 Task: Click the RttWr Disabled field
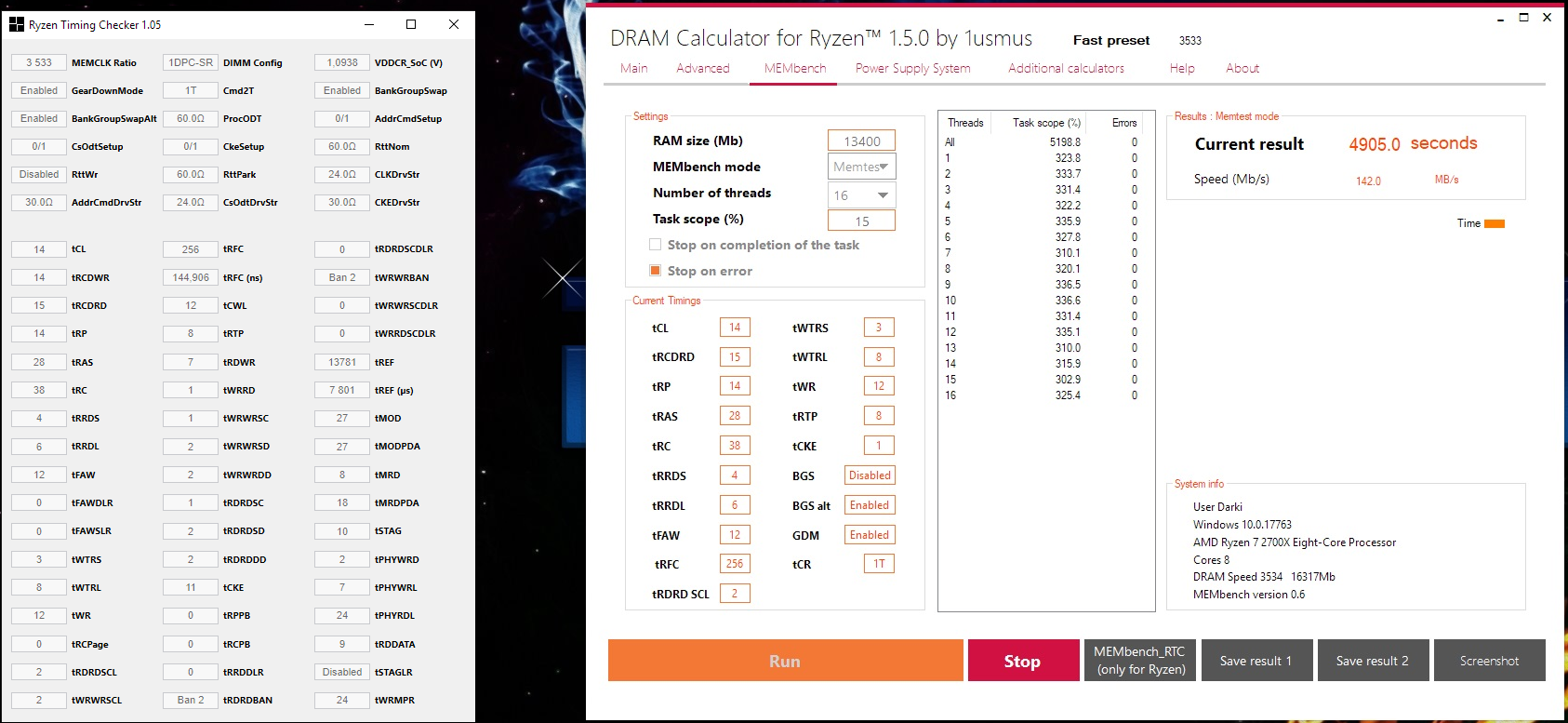(x=39, y=174)
